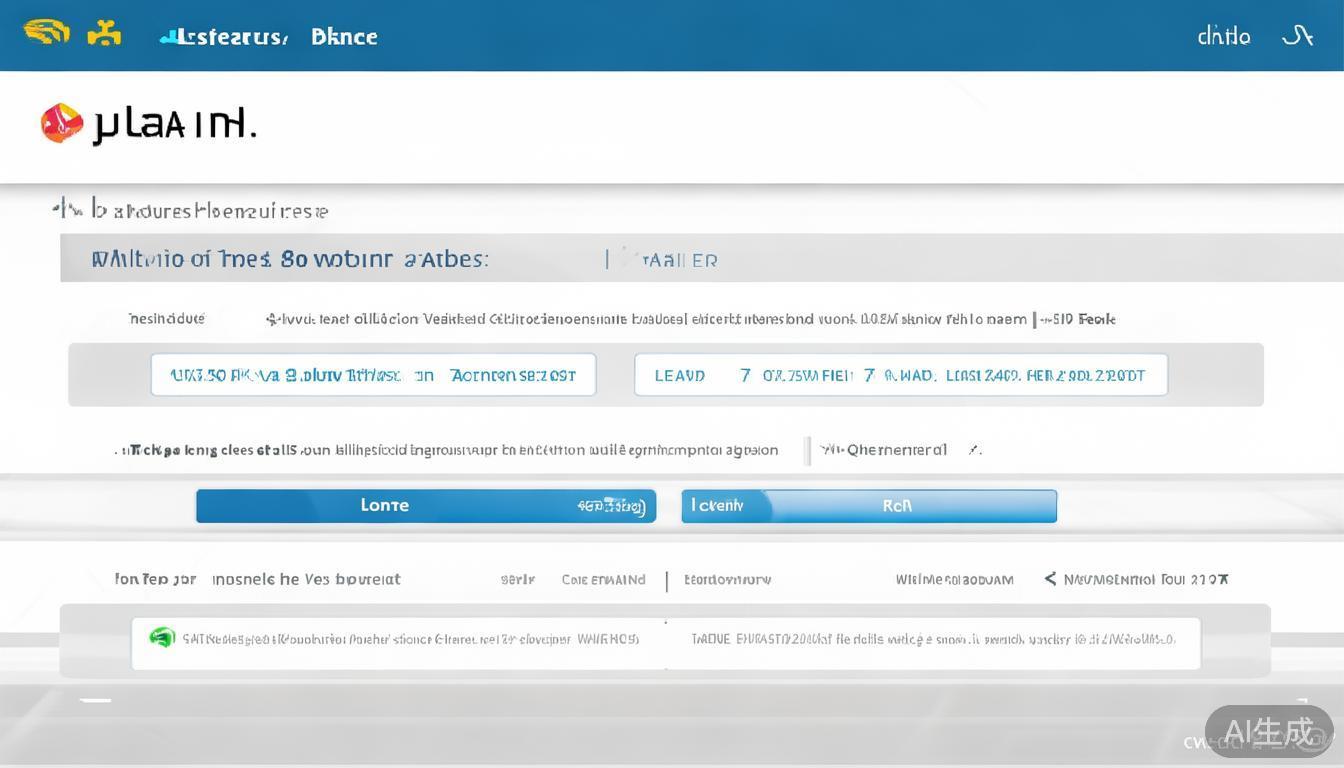This screenshot has width=1344, height=768.
Task: Click the red-orange plaainh brand logo
Action: pyautogui.click(x=61, y=123)
